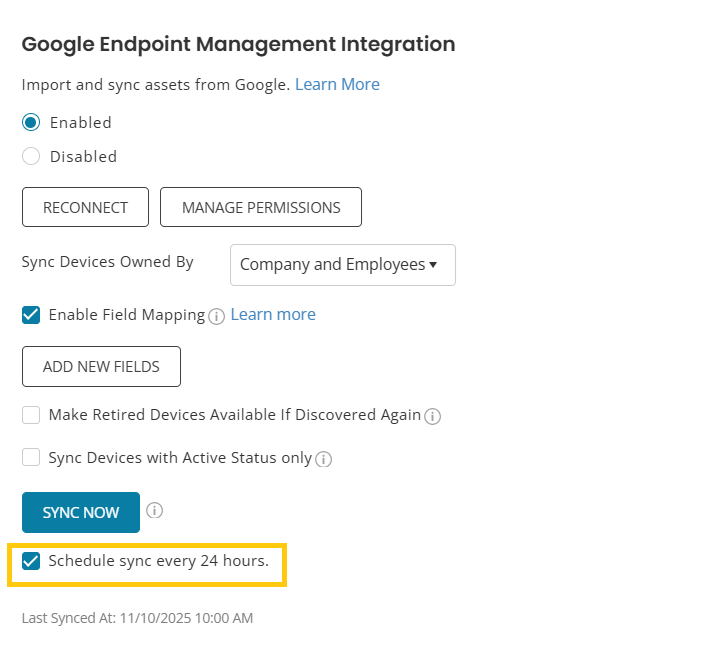This screenshot has width=708, height=659.
Task: Click info icon for Make Retired Devices option
Action: point(432,416)
